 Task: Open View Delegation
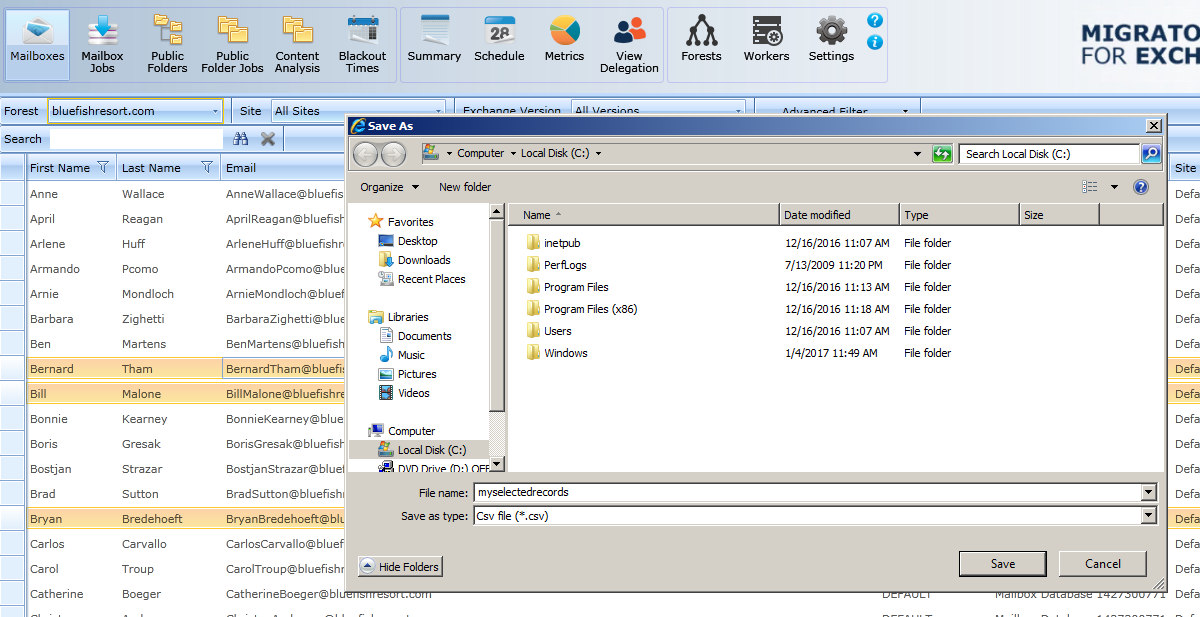629,45
